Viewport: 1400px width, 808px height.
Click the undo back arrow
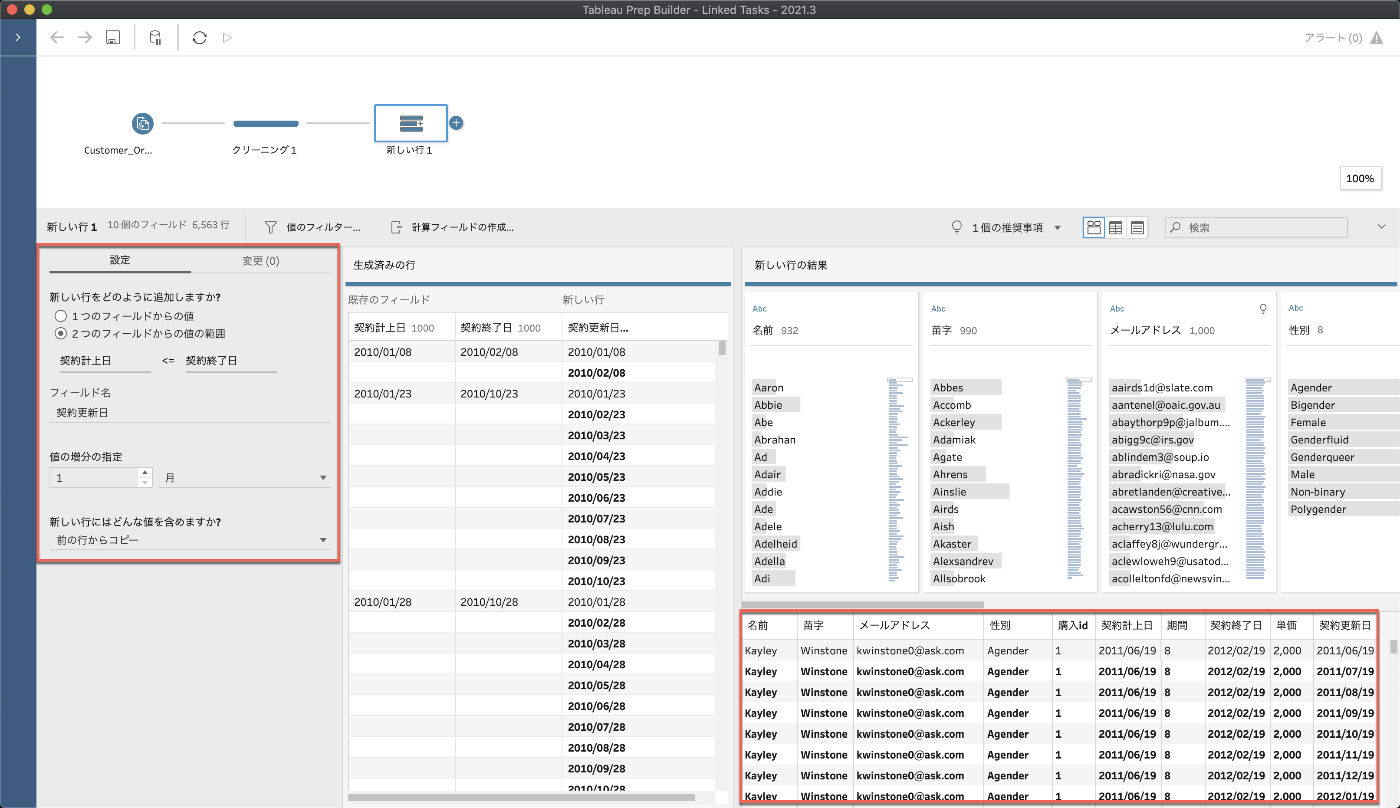click(x=57, y=37)
